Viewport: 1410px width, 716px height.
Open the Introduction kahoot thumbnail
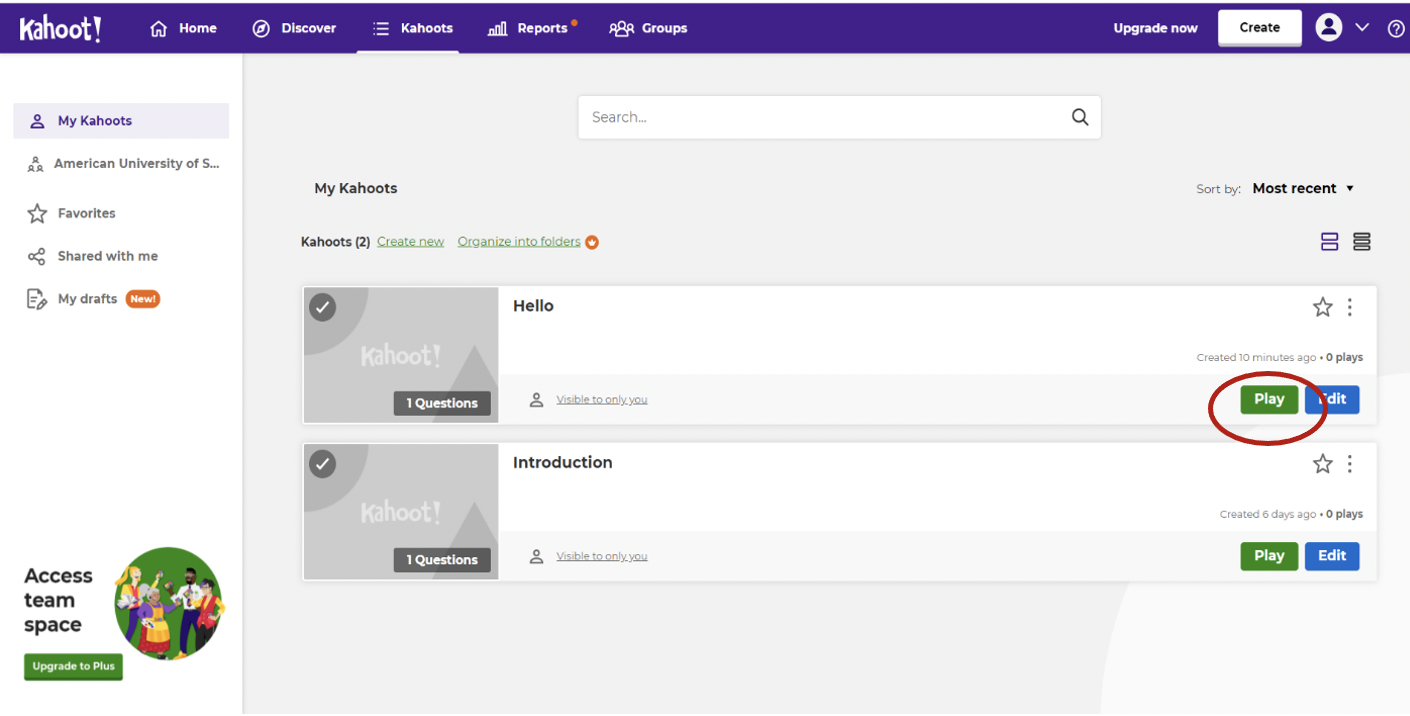(401, 512)
